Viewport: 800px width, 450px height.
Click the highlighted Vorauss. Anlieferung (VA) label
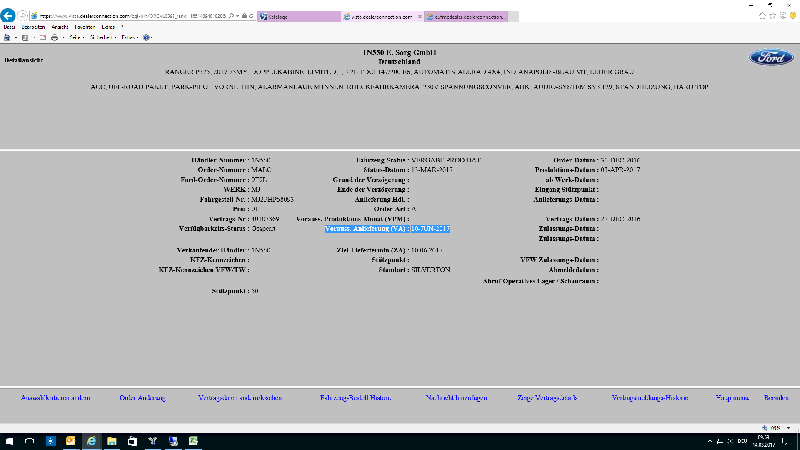tap(367, 229)
